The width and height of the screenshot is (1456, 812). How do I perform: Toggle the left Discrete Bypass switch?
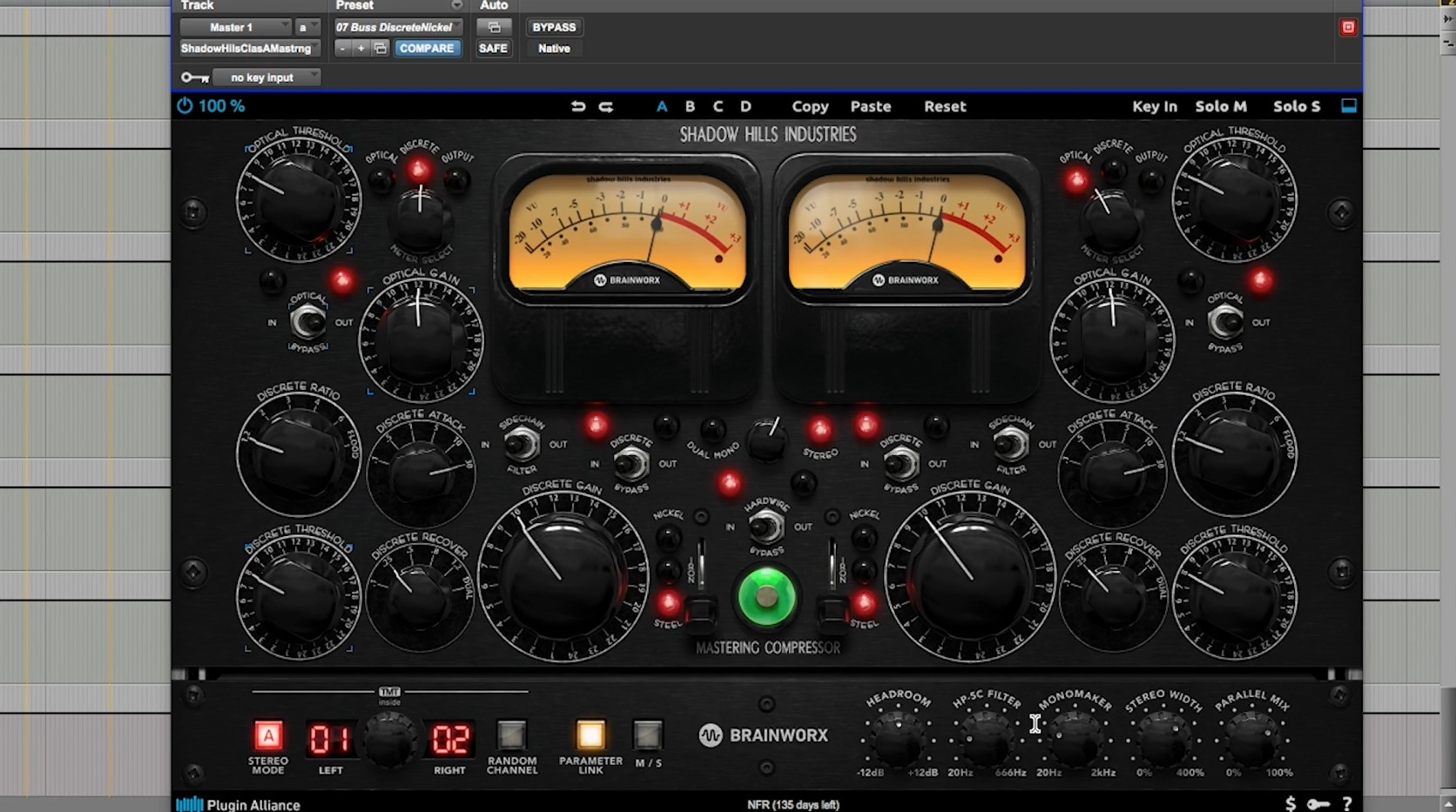click(x=631, y=465)
